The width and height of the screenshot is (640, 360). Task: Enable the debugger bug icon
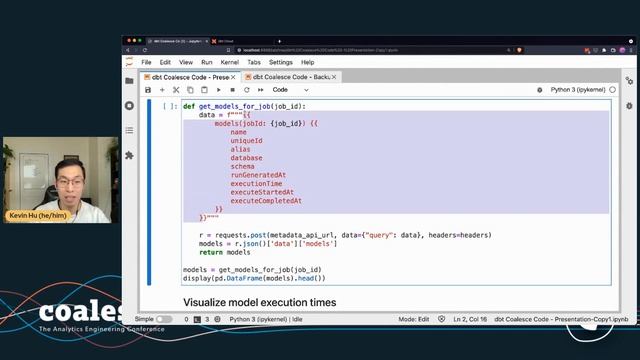click(x=540, y=90)
